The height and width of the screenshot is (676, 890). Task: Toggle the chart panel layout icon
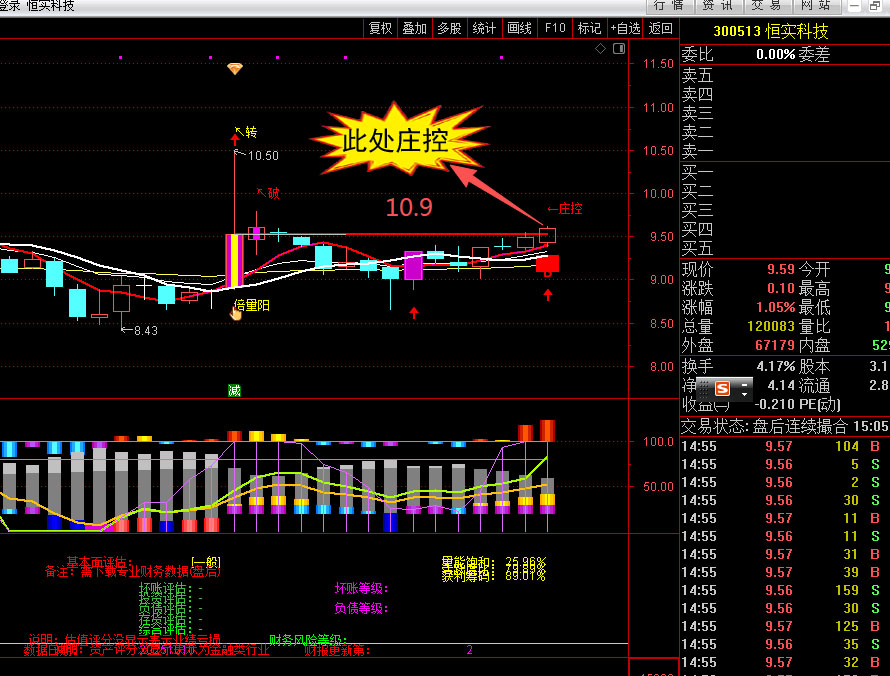click(x=617, y=48)
